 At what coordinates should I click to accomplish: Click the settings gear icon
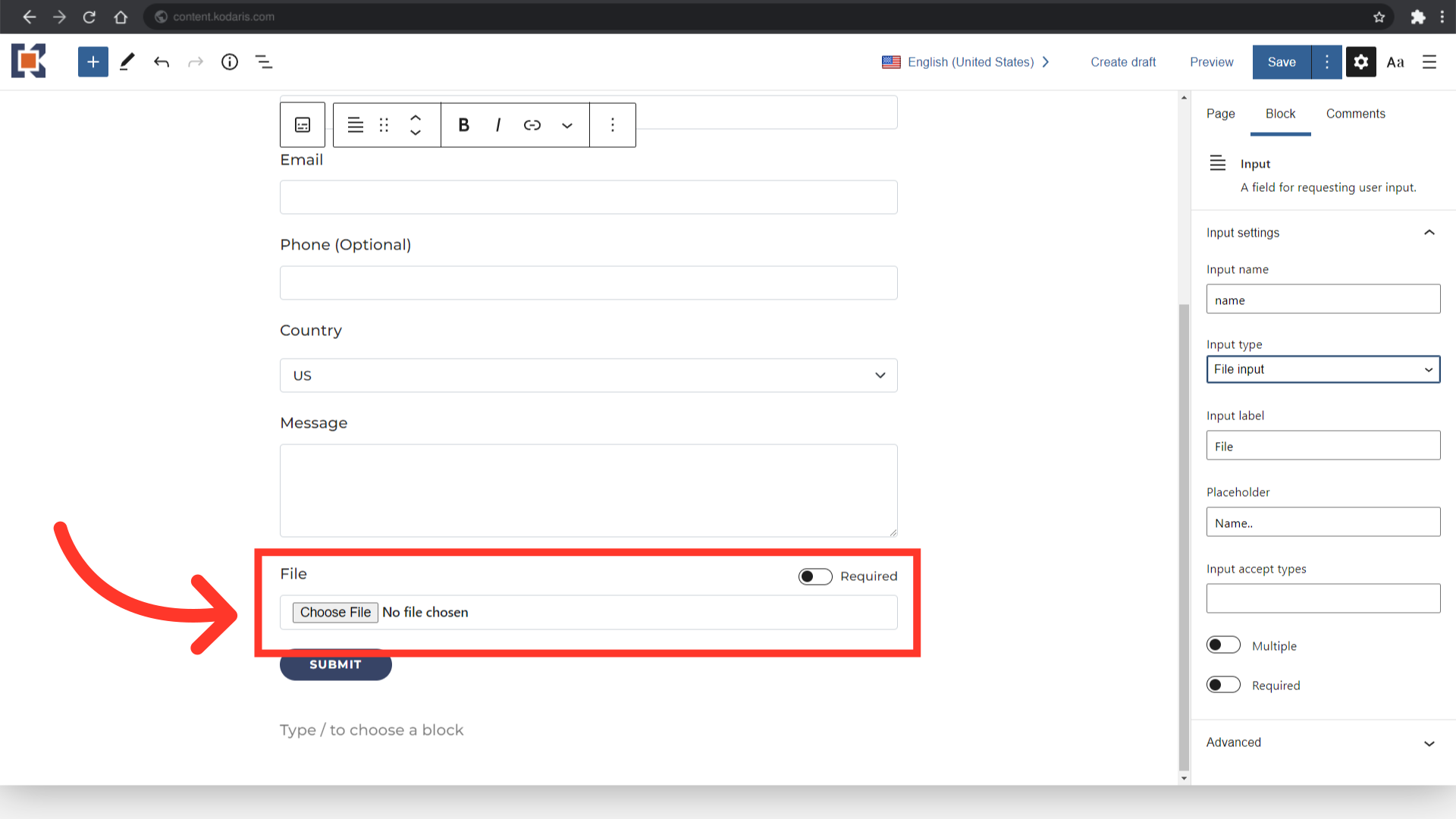pyautogui.click(x=1361, y=62)
